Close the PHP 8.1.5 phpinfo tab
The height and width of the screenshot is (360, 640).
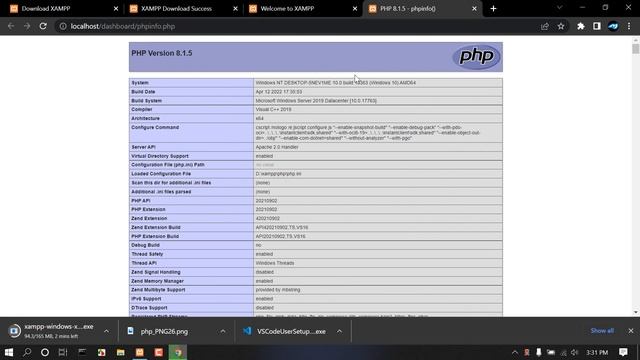474,9
